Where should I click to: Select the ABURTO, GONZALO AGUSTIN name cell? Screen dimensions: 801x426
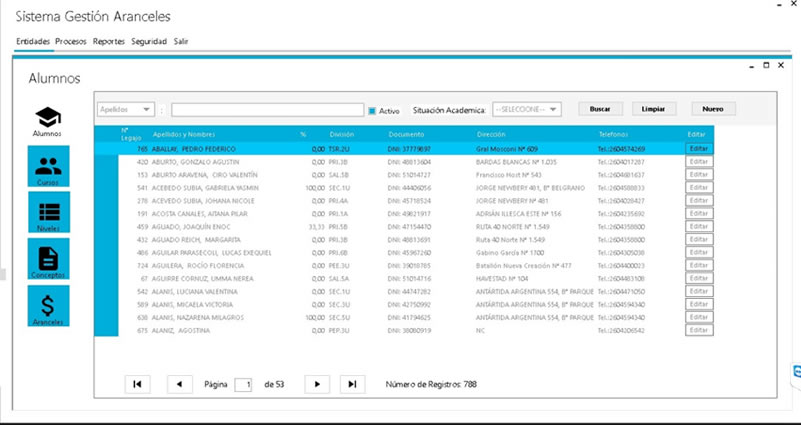click(x=196, y=162)
